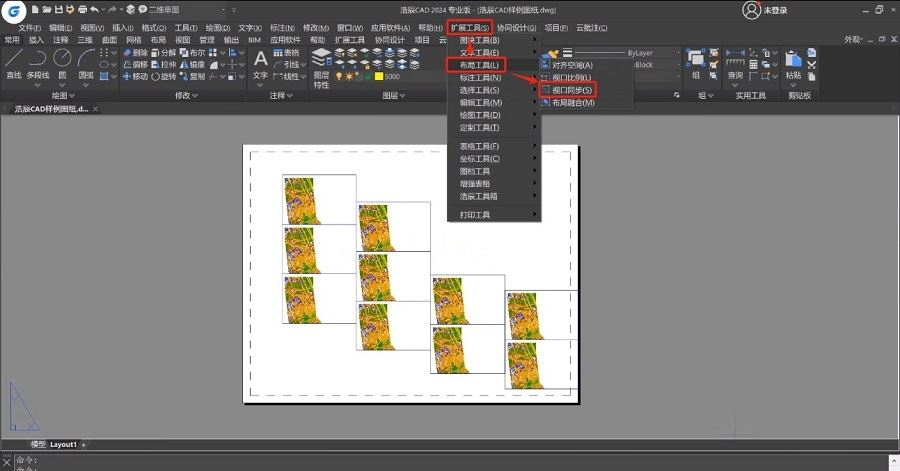This screenshot has height=471, width=900.
Task: Click the yellow layer color swatch
Action: click(x=379, y=76)
